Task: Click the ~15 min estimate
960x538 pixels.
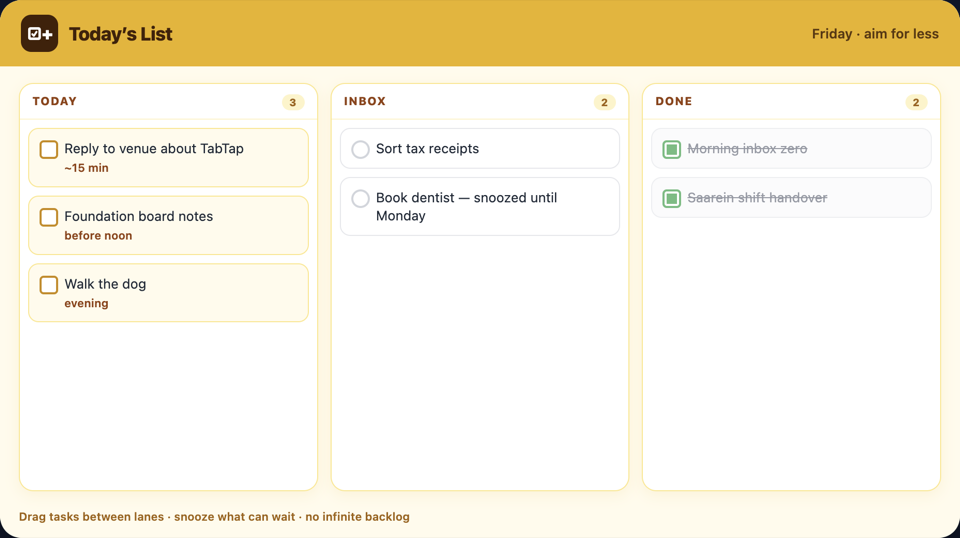Action: point(86,168)
